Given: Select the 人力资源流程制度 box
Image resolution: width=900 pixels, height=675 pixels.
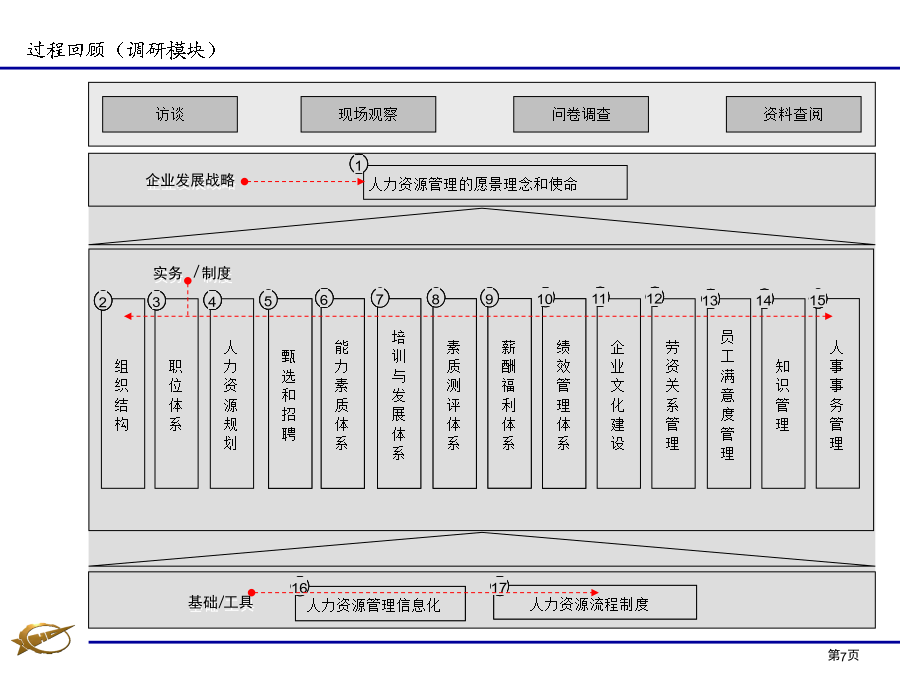Looking at the screenshot, I should [595, 603].
